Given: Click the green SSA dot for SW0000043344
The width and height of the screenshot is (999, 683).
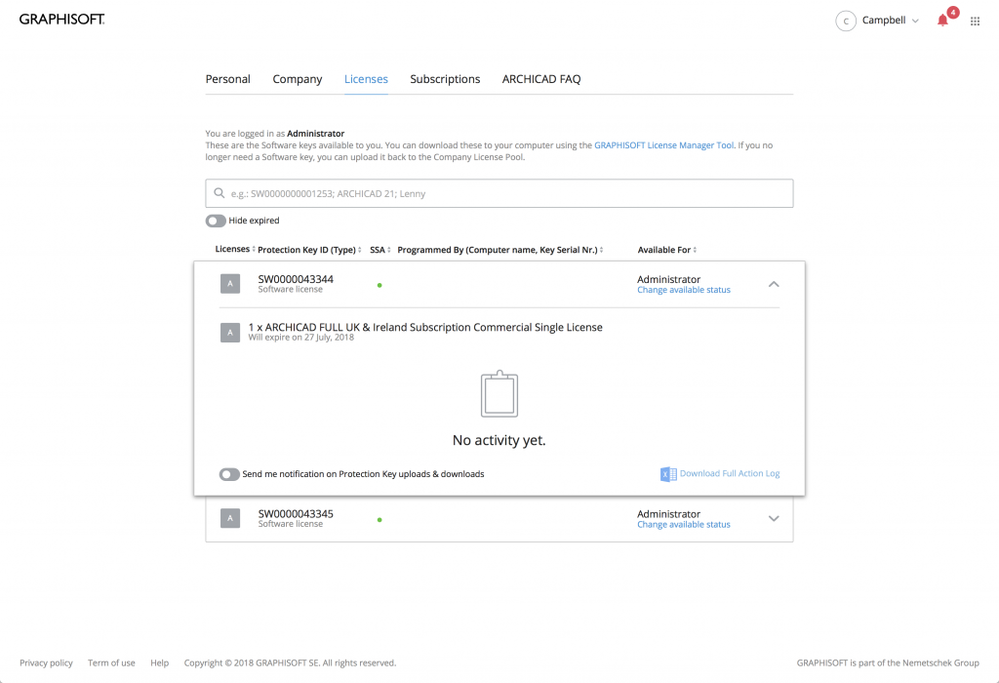Looking at the screenshot, I should pyautogui.click(x=380, y=285).
